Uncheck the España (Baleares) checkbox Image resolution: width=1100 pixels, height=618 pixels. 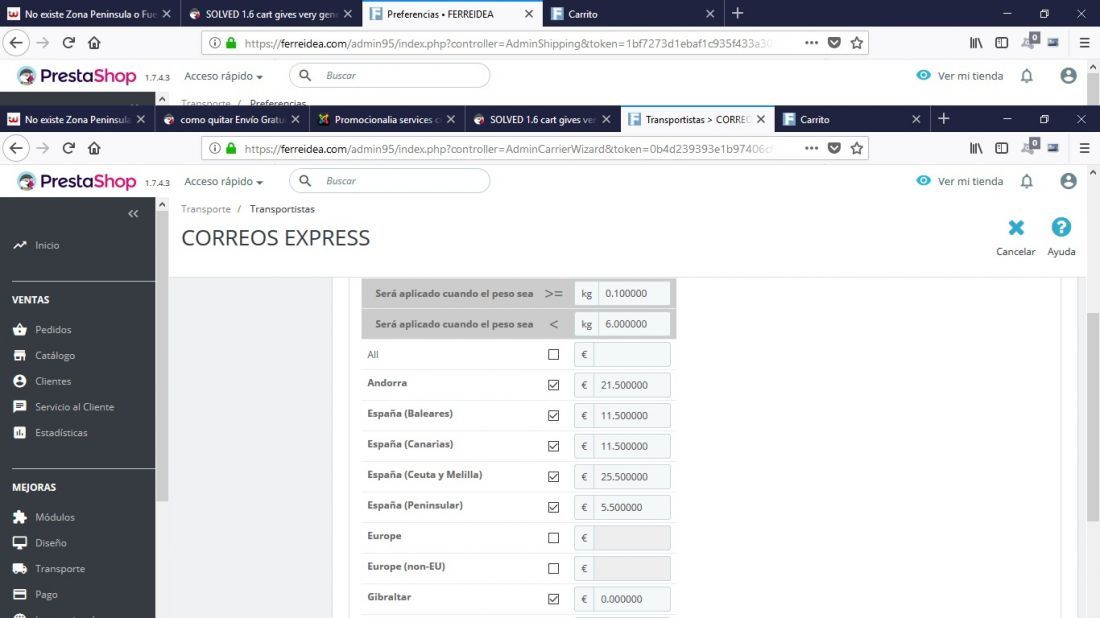[x=554, y=415]
